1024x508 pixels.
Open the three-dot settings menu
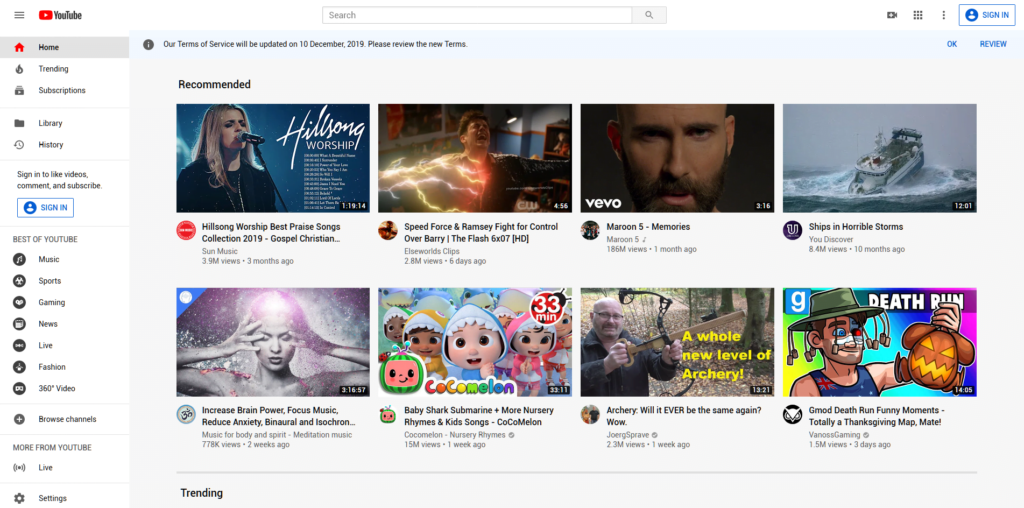tap(943, 15)
